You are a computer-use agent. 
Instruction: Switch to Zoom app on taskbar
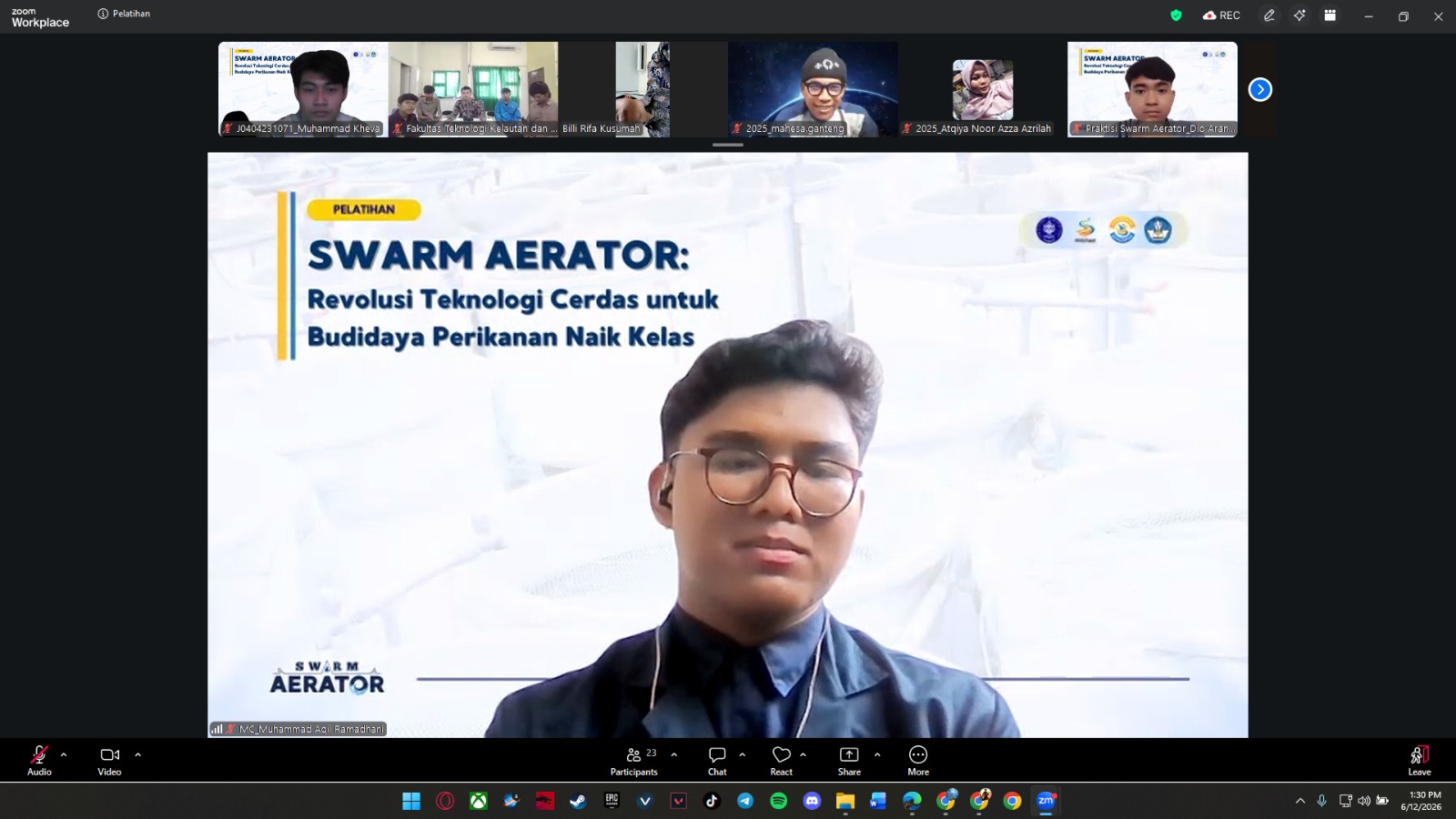1046,801
